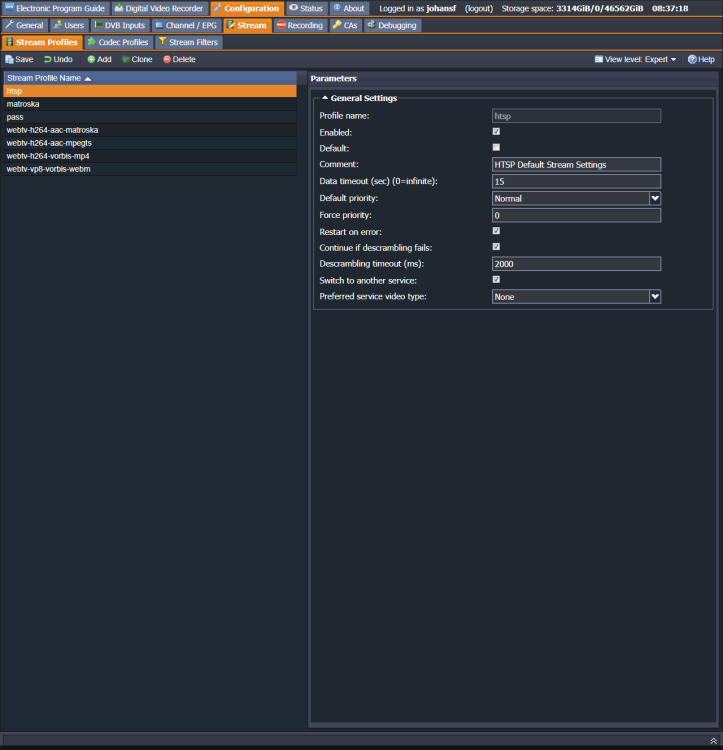
Task: Click the red Delete icon
Action: 167,59
